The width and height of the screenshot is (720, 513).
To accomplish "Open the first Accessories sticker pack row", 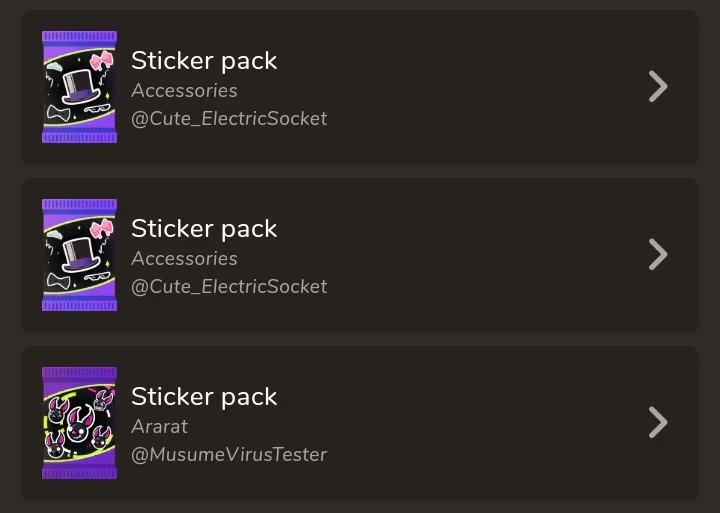I will point(450,87).
